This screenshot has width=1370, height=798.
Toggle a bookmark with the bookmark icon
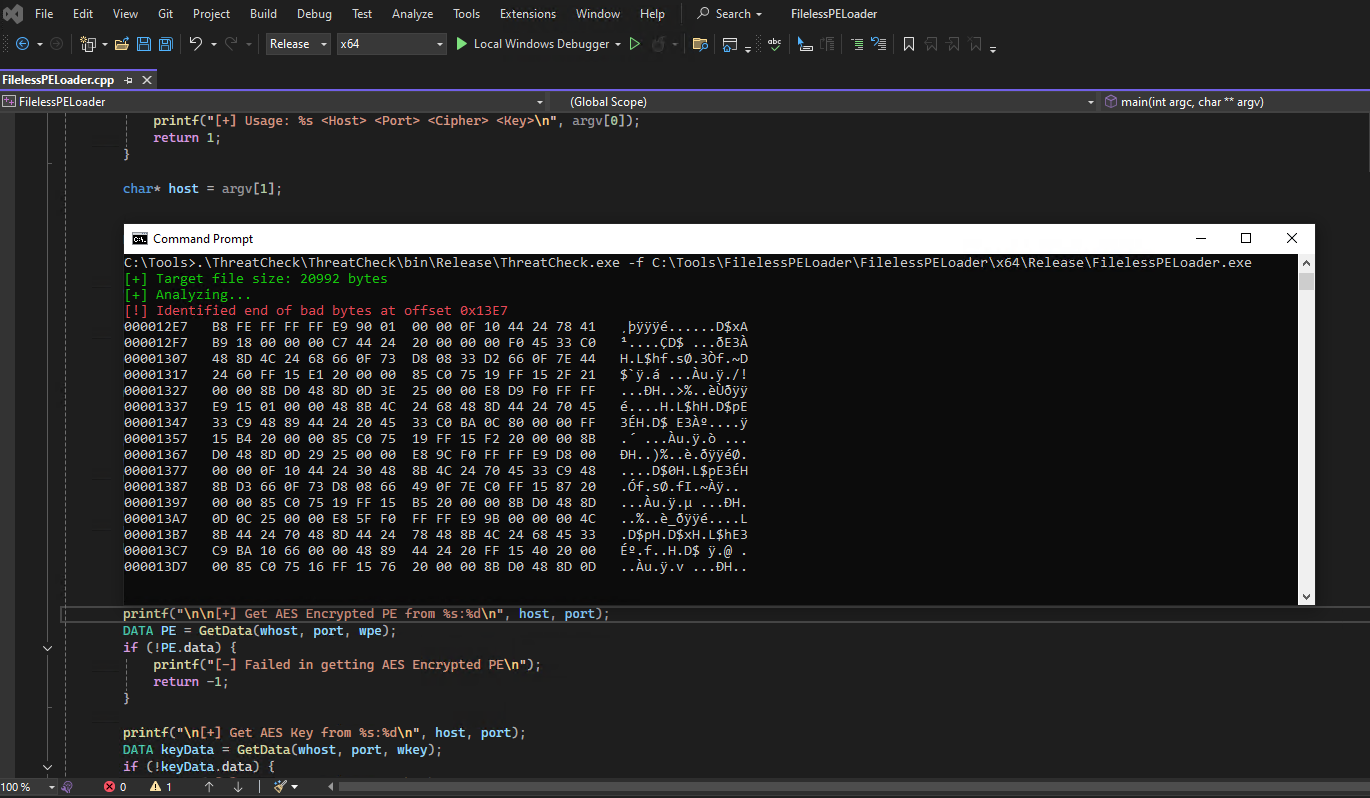(909, 44)
